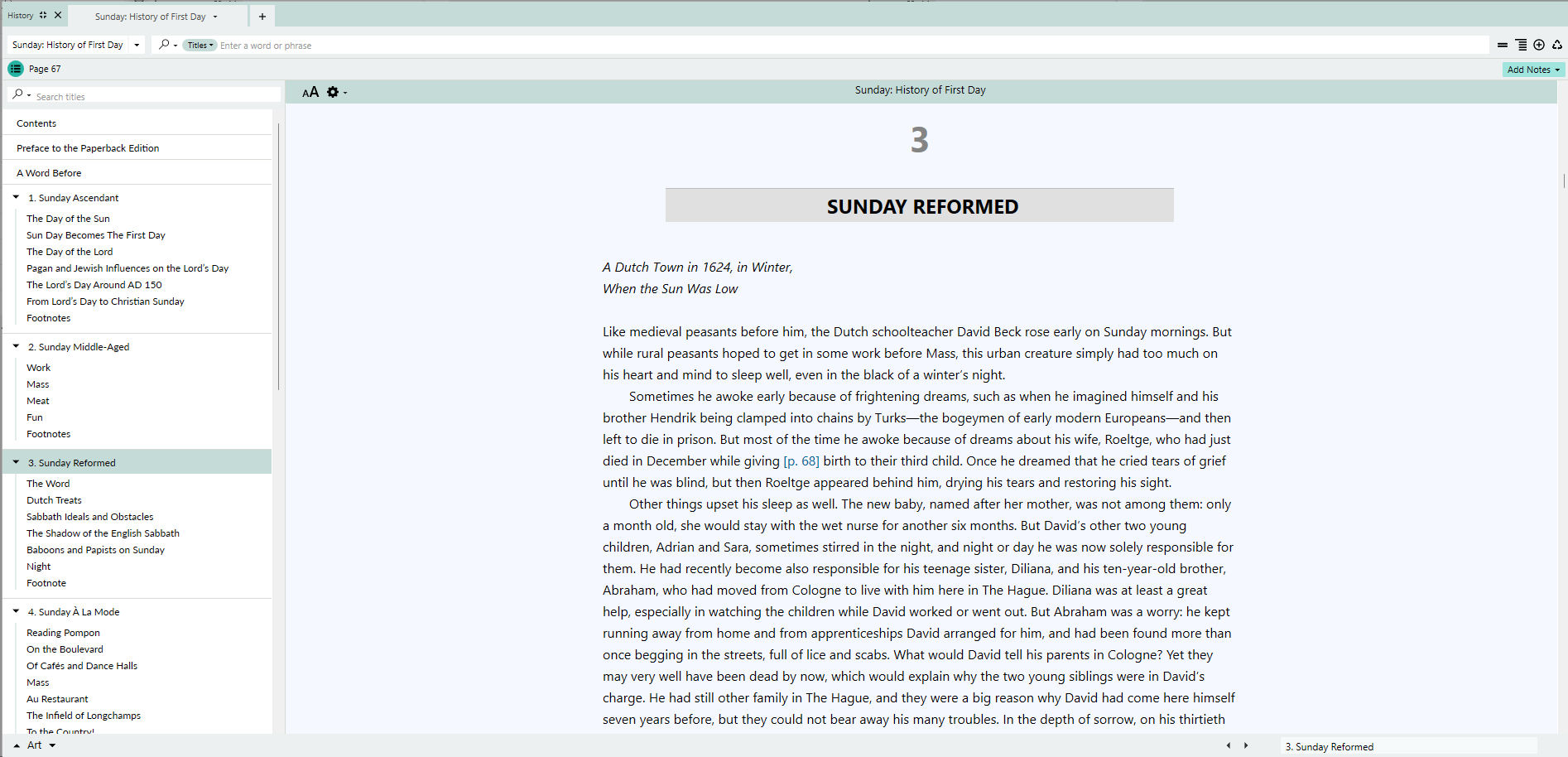Open the Fun section
This screenshot has height=757, width=1568.
(34, 417)
